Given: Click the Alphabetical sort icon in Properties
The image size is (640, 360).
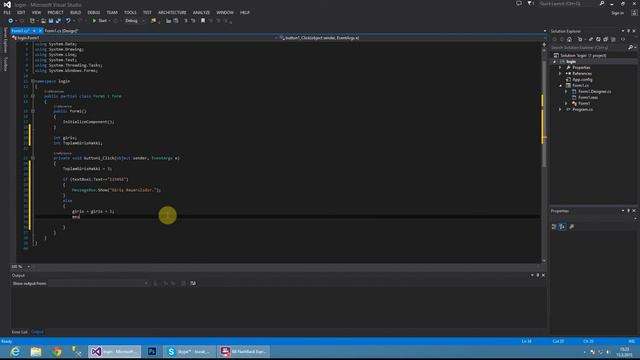Looking at the screenshot, I should point(562,227).
